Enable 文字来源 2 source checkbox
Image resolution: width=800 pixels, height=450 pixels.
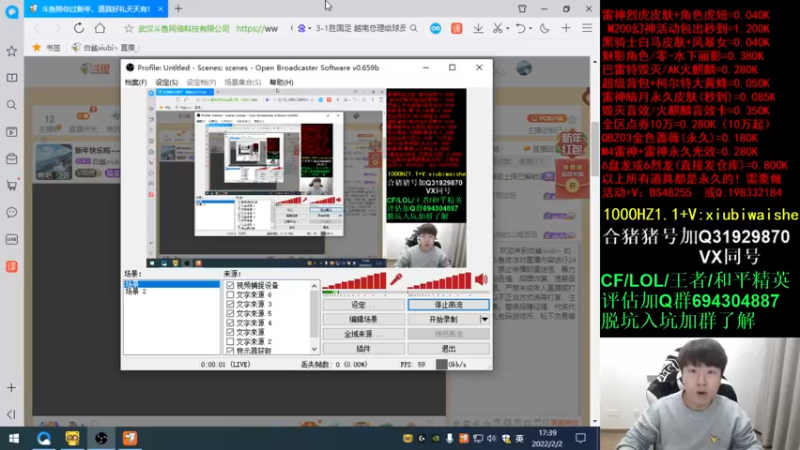click(x=230, y=341)
